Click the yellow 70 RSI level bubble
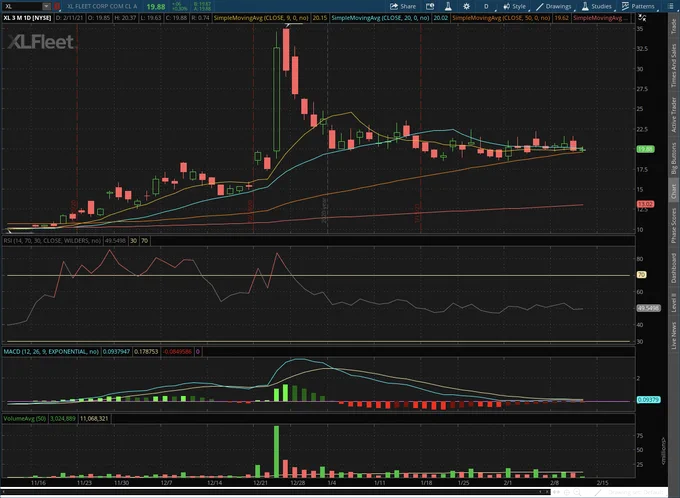The image size is (680, 498). 641,275
